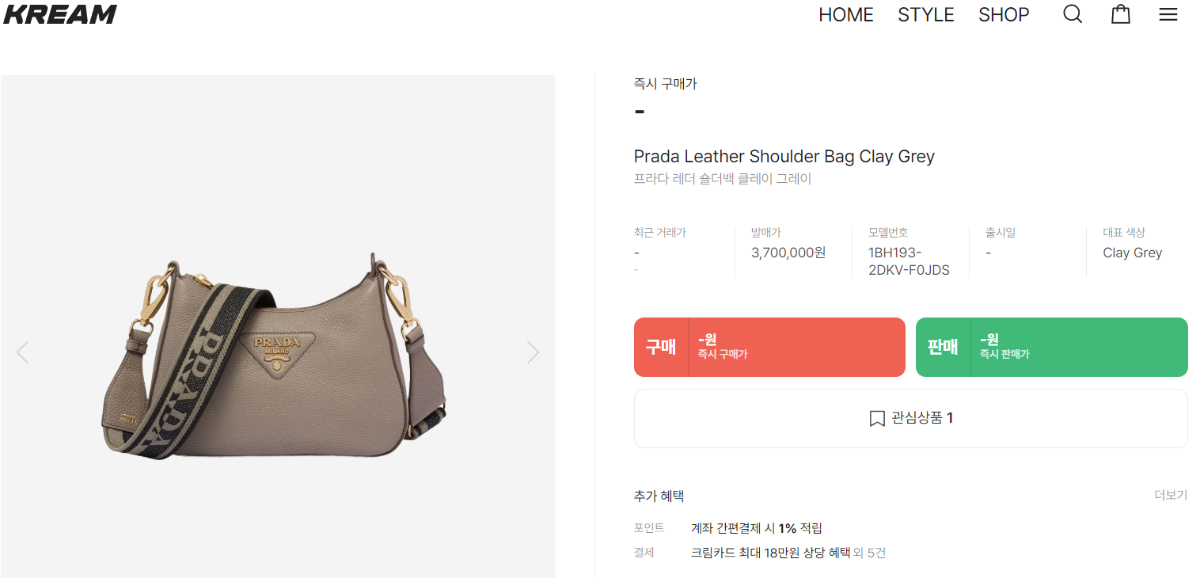Click the green 판매 sell button
This screenshot has width=1200, height=578.
1052,347
